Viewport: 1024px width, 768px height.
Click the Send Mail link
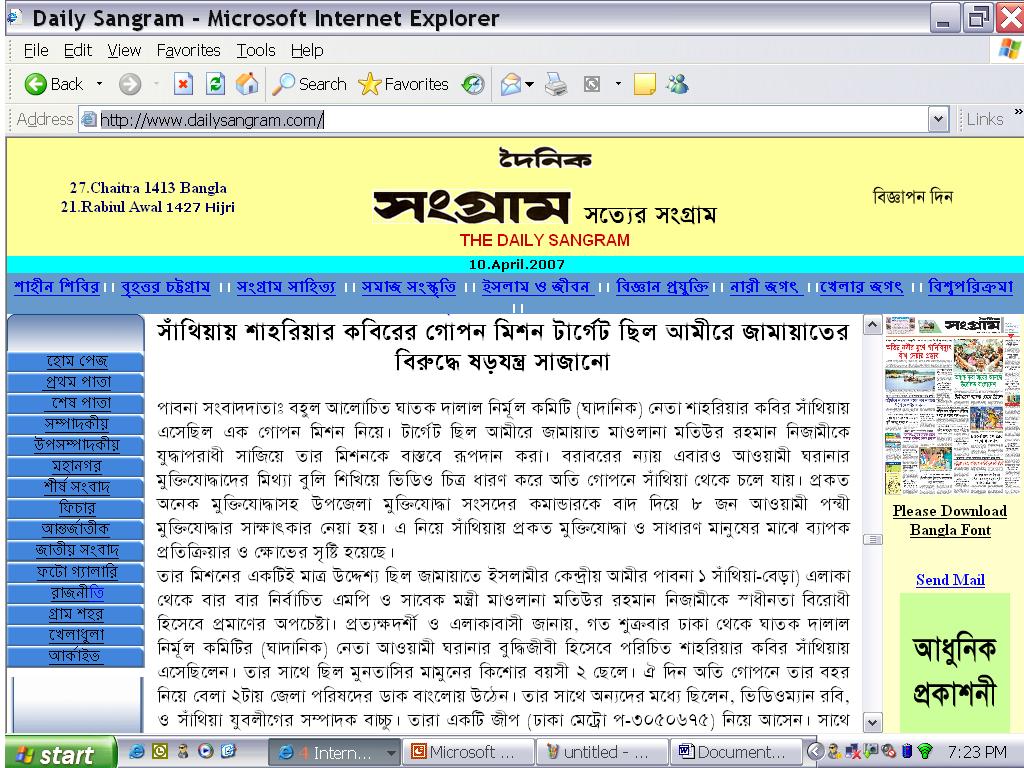tap(950, 579)
